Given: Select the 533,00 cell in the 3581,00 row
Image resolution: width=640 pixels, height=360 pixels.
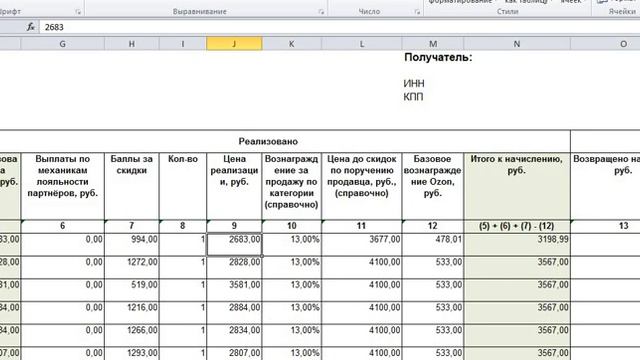Looking at the screenshot, I should coord(433,290).
